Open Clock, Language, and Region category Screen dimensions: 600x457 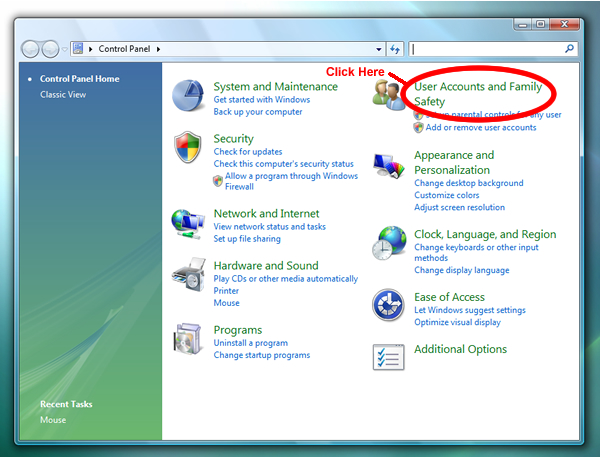tap(485, 234)
